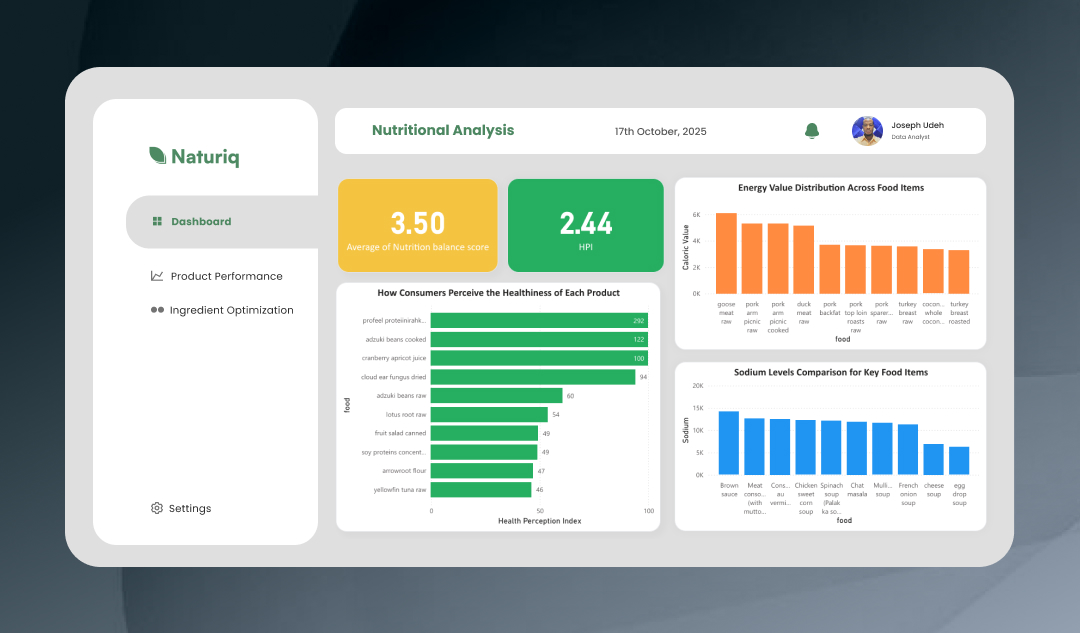Open notifications via the bell icon
This screenshot has width=1080, height=633.
coord(812,131)
